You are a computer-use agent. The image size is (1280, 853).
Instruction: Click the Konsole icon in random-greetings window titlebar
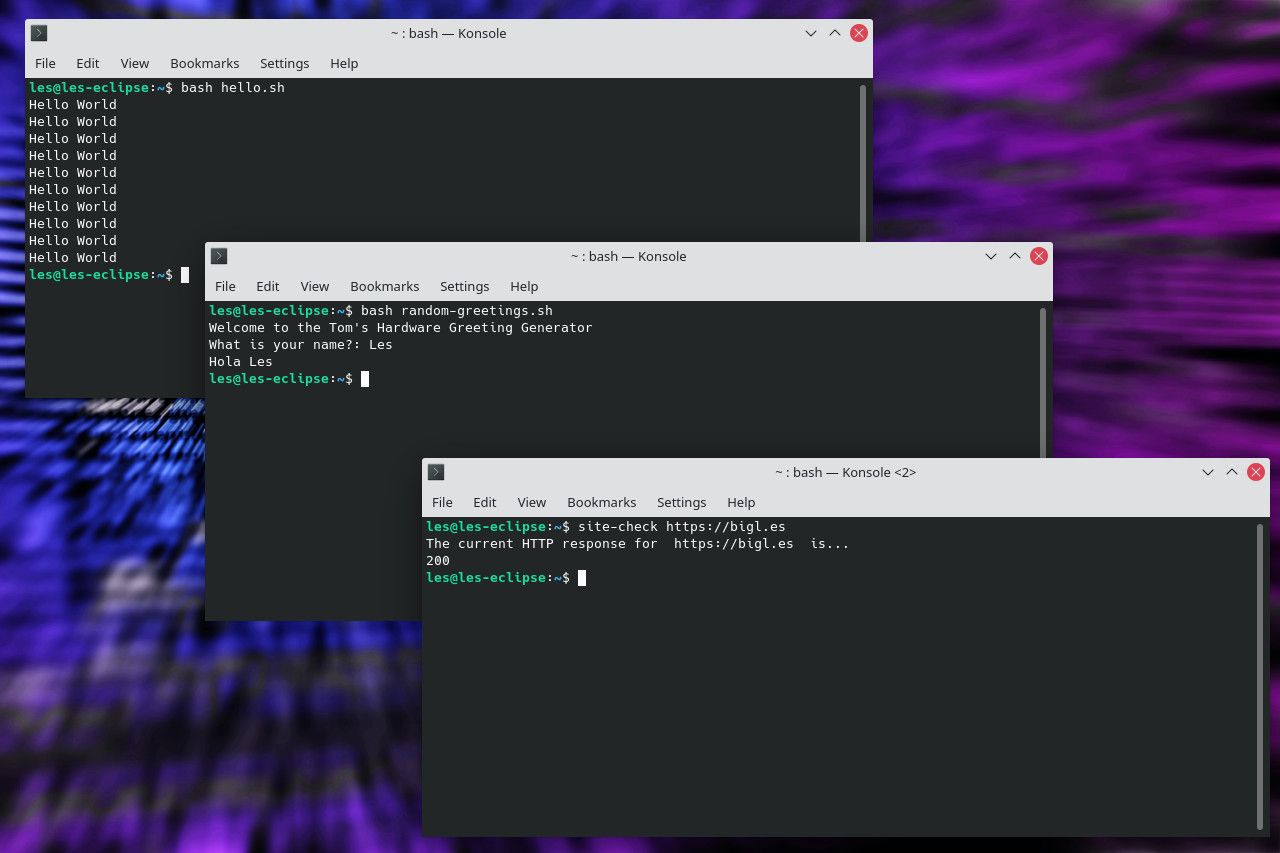click(x=218, y=256)
